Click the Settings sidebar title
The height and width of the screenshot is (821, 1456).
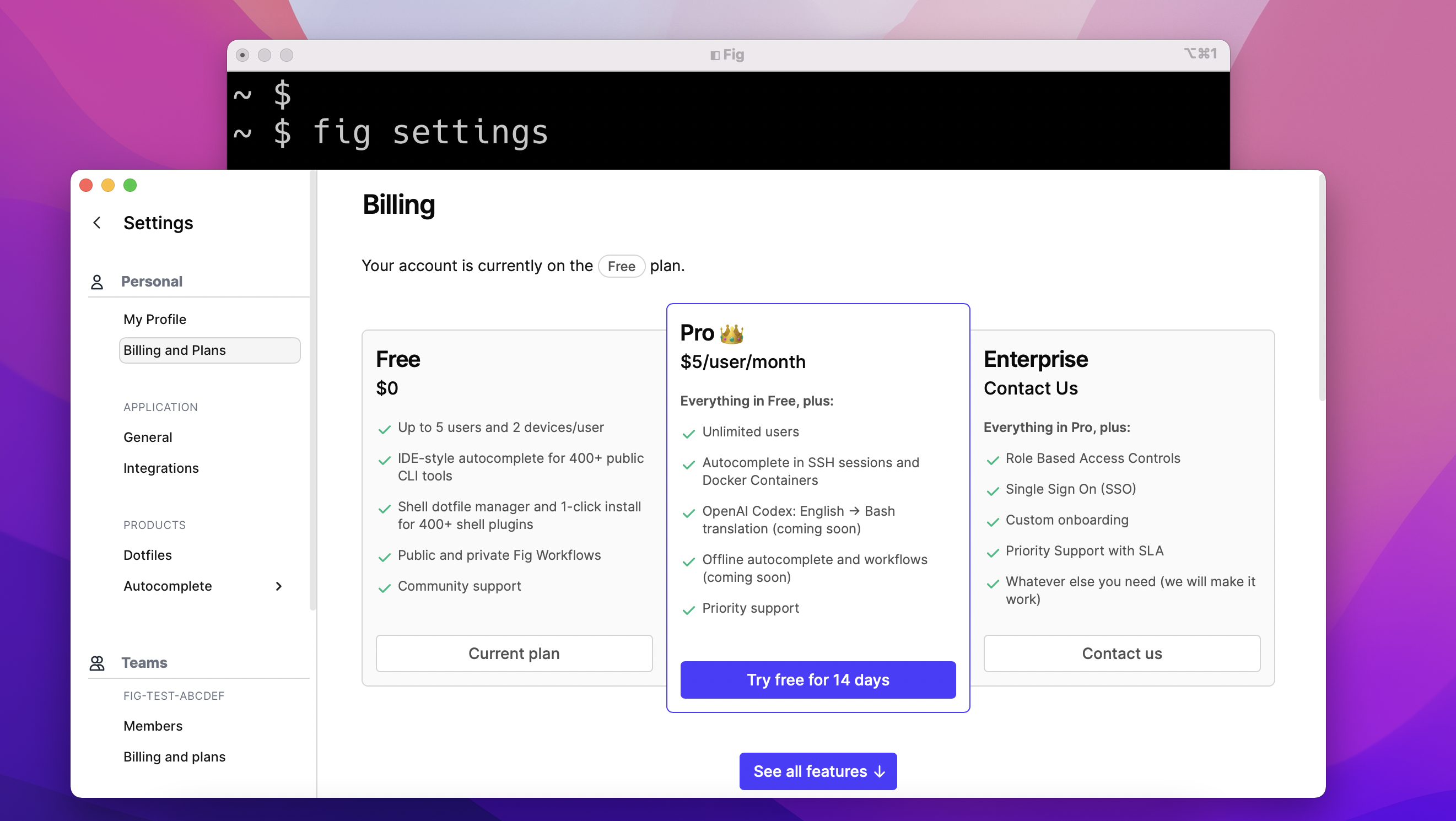(158, 223)
